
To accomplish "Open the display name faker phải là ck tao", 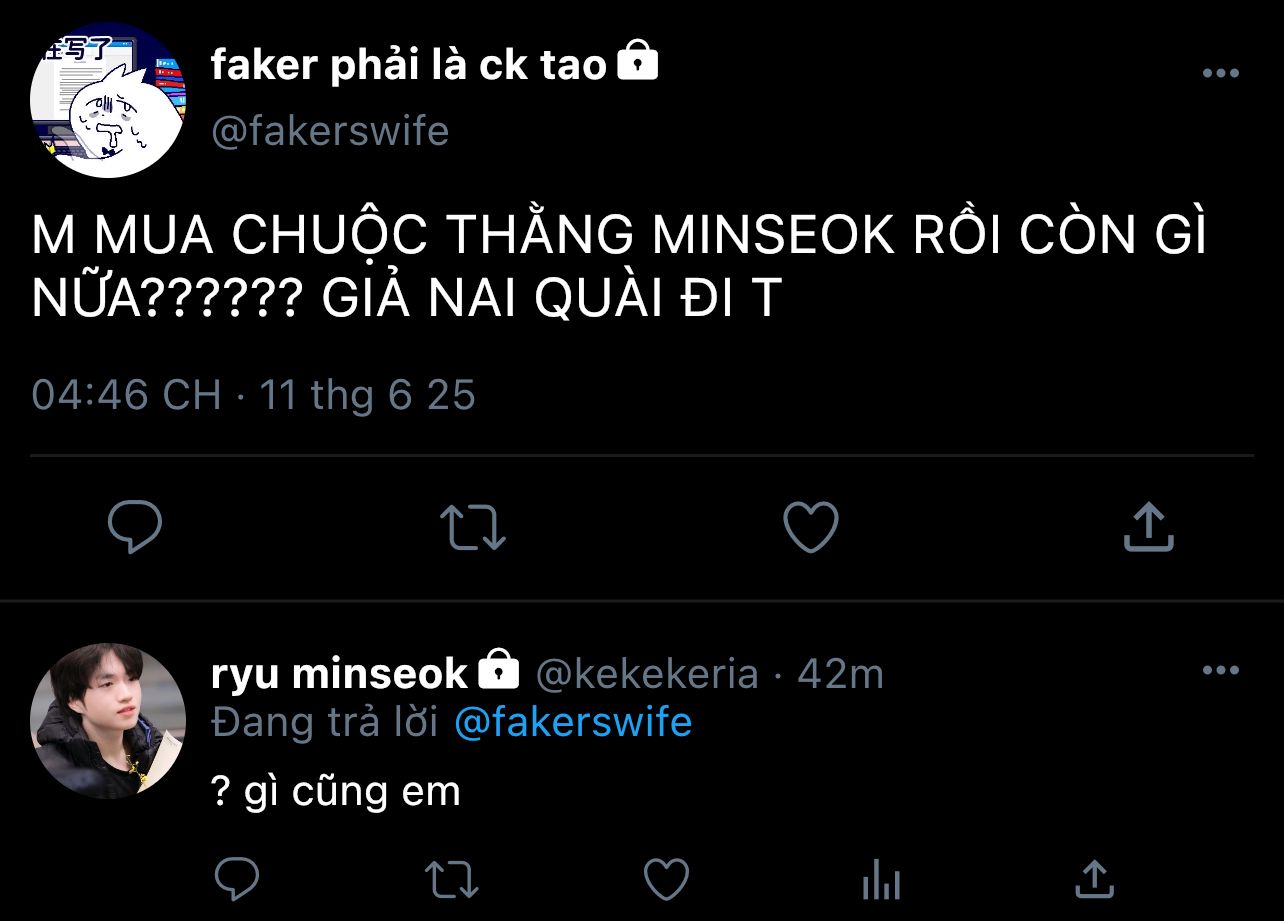I will click(409, 65).
